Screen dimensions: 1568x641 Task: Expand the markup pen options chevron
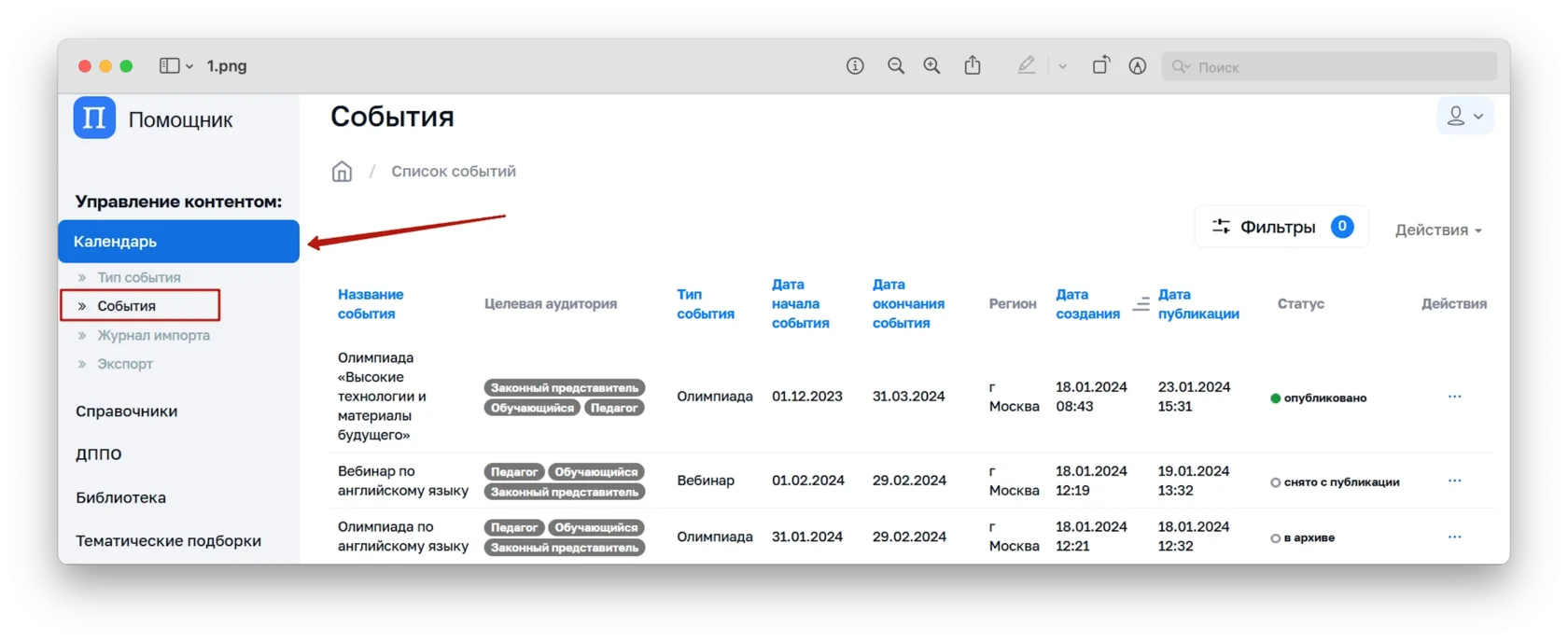click(1062, 66)
